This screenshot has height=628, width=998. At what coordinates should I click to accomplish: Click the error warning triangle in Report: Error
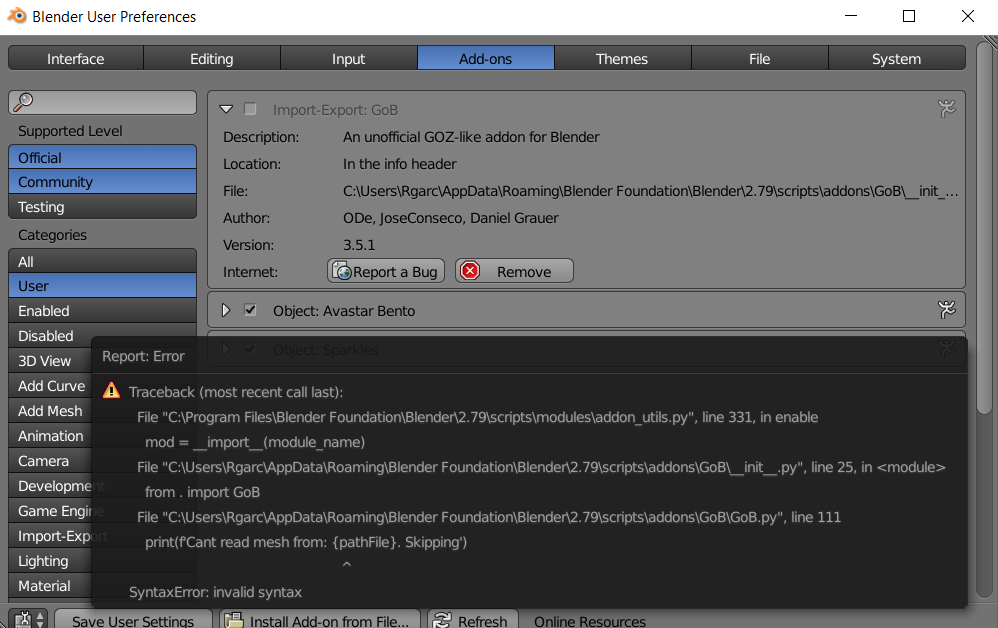(112, 390)
